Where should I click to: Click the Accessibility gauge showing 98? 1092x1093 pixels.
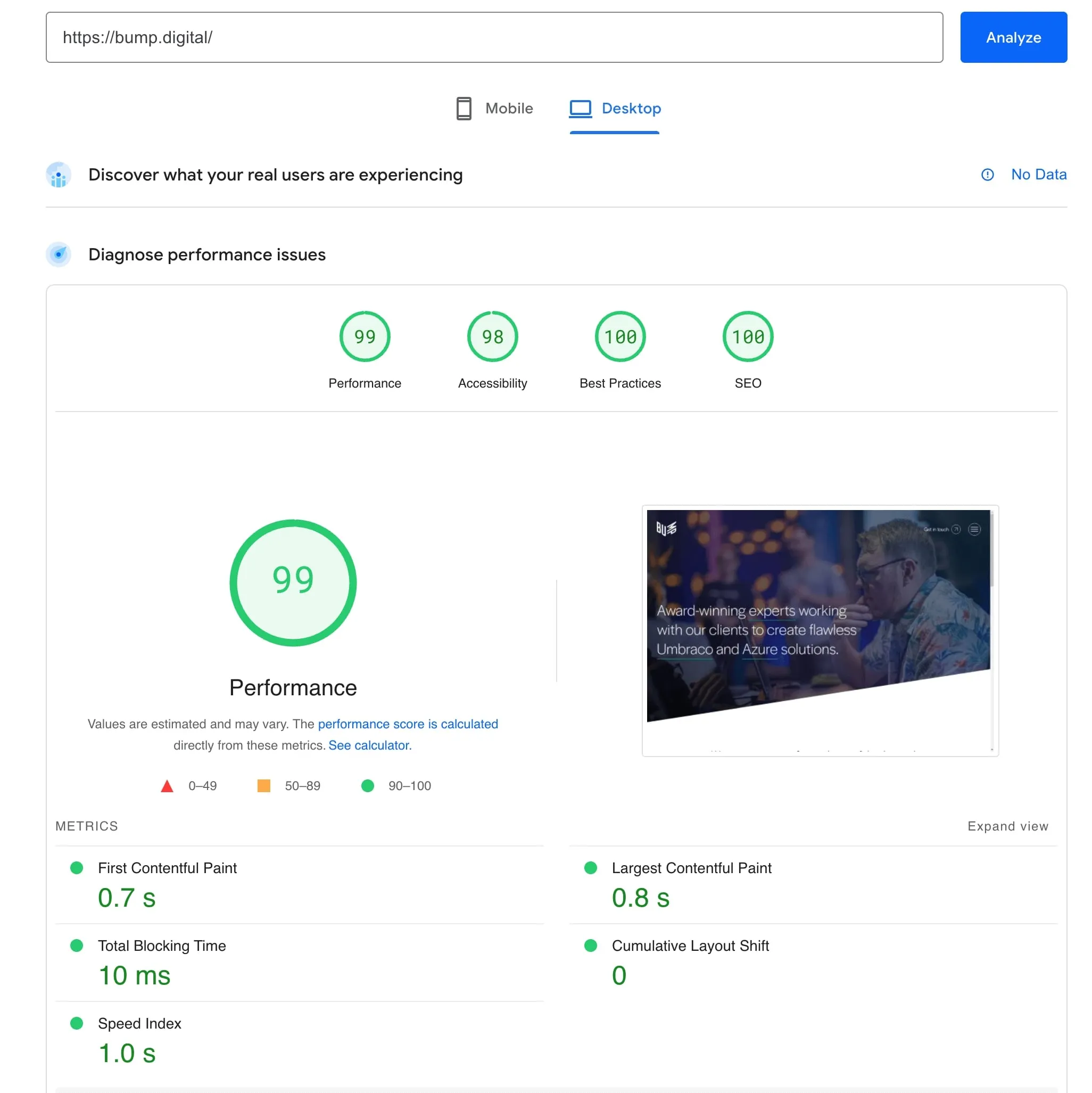[x=491, y=336]
